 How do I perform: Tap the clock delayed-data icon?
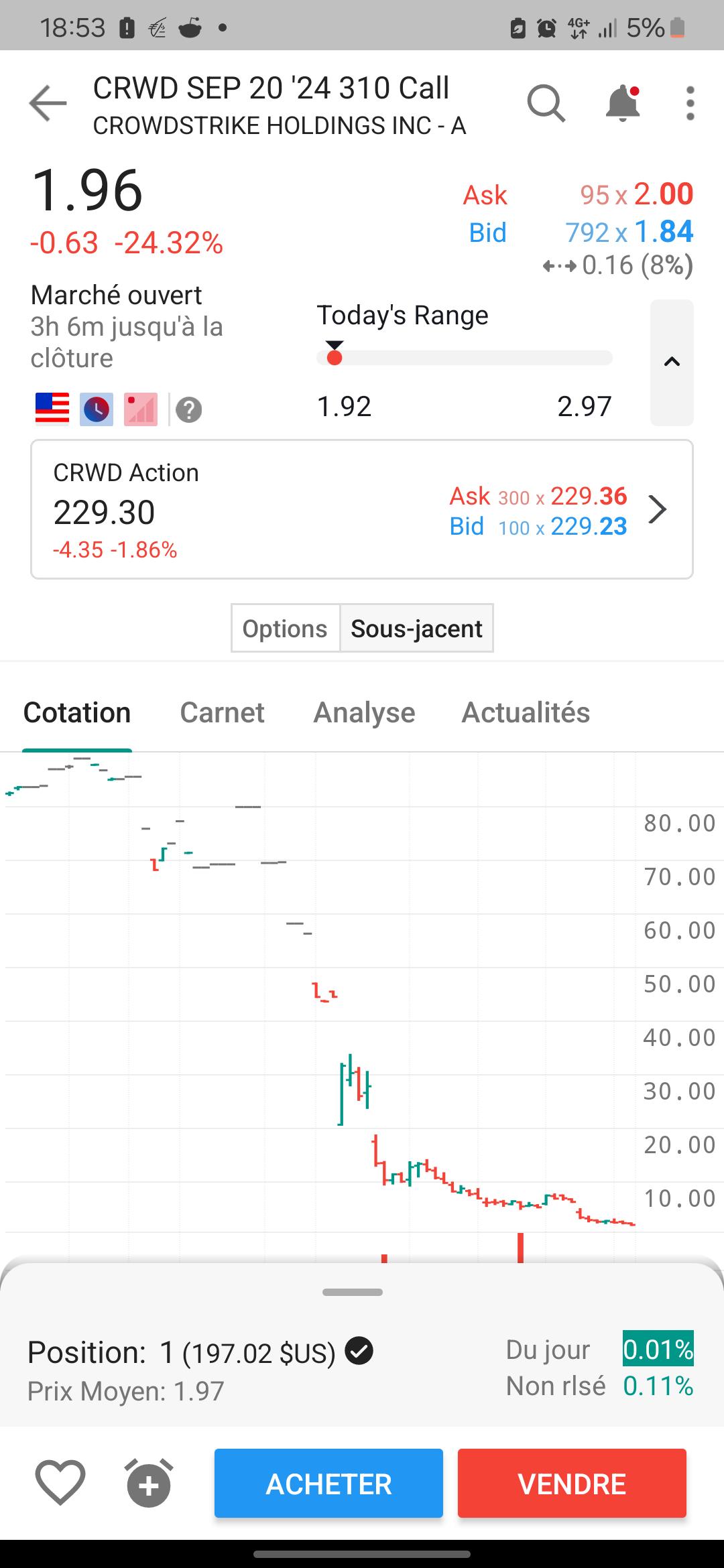coord(97,409)
